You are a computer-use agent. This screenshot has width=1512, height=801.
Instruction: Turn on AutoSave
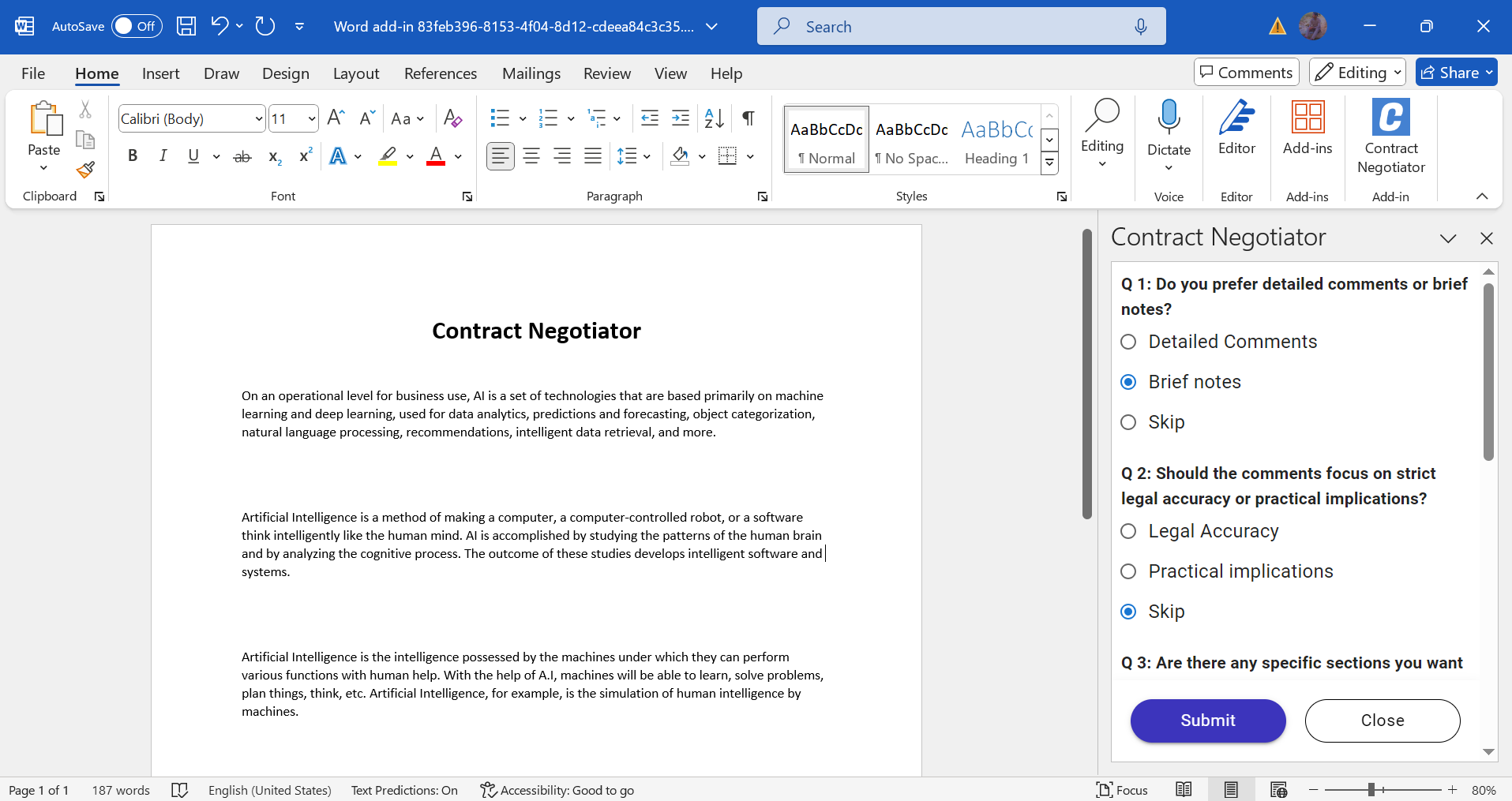point(136,25)
